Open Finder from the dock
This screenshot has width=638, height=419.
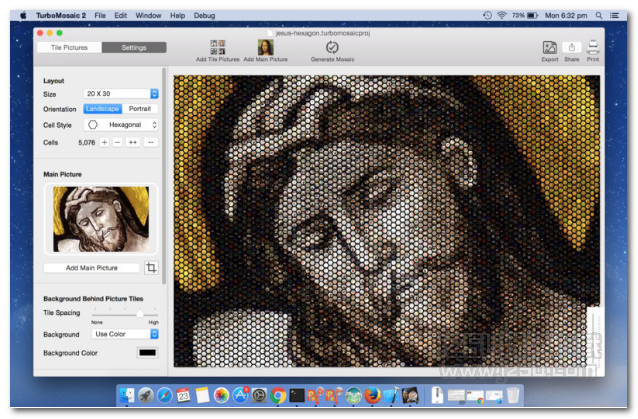click(127, 395)
